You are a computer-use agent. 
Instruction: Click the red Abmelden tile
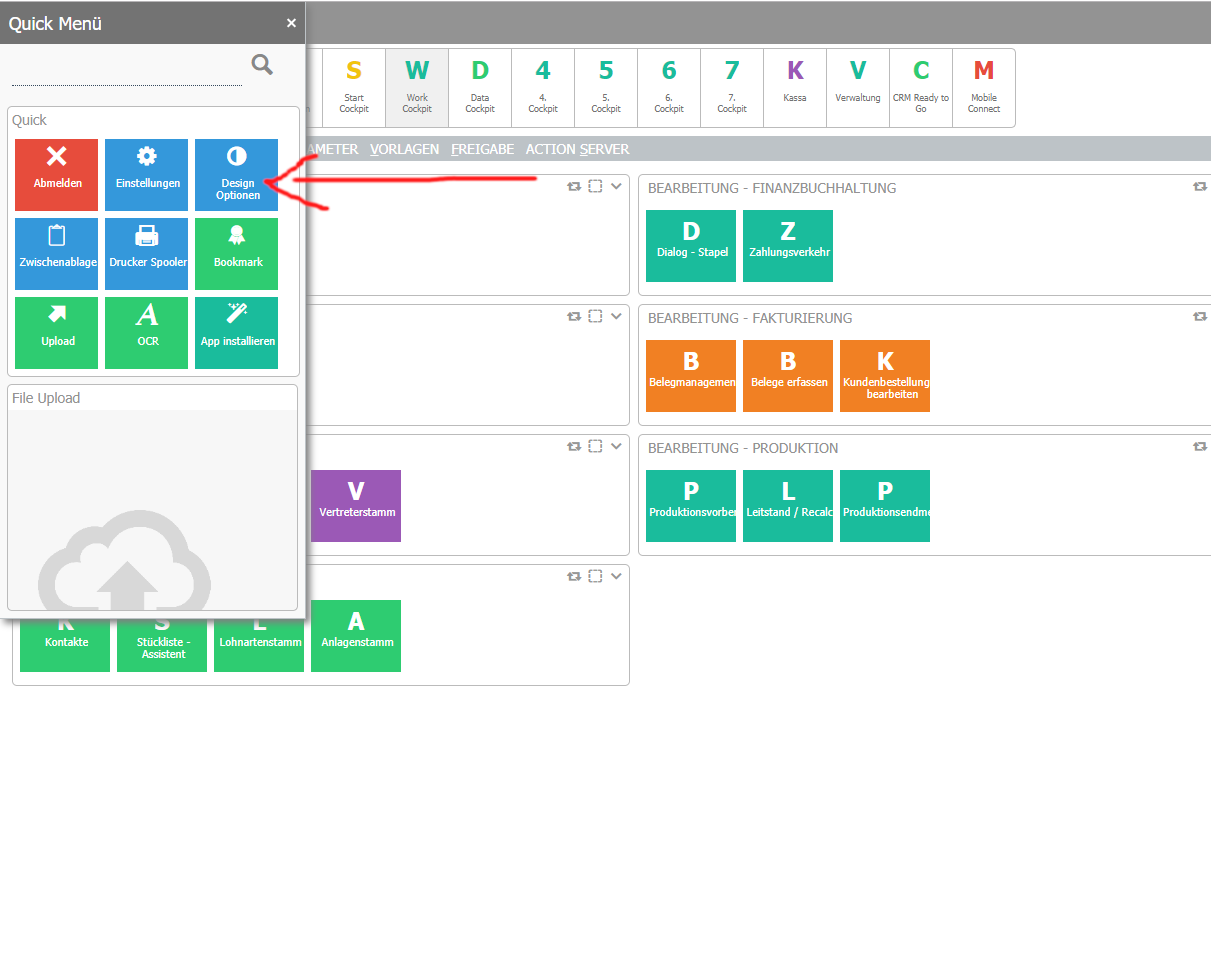57,174
